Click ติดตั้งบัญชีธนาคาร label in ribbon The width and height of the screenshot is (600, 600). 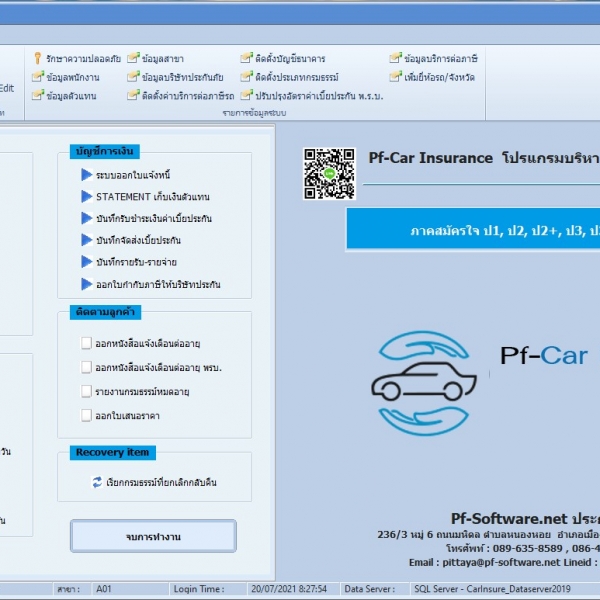point(290,59)
